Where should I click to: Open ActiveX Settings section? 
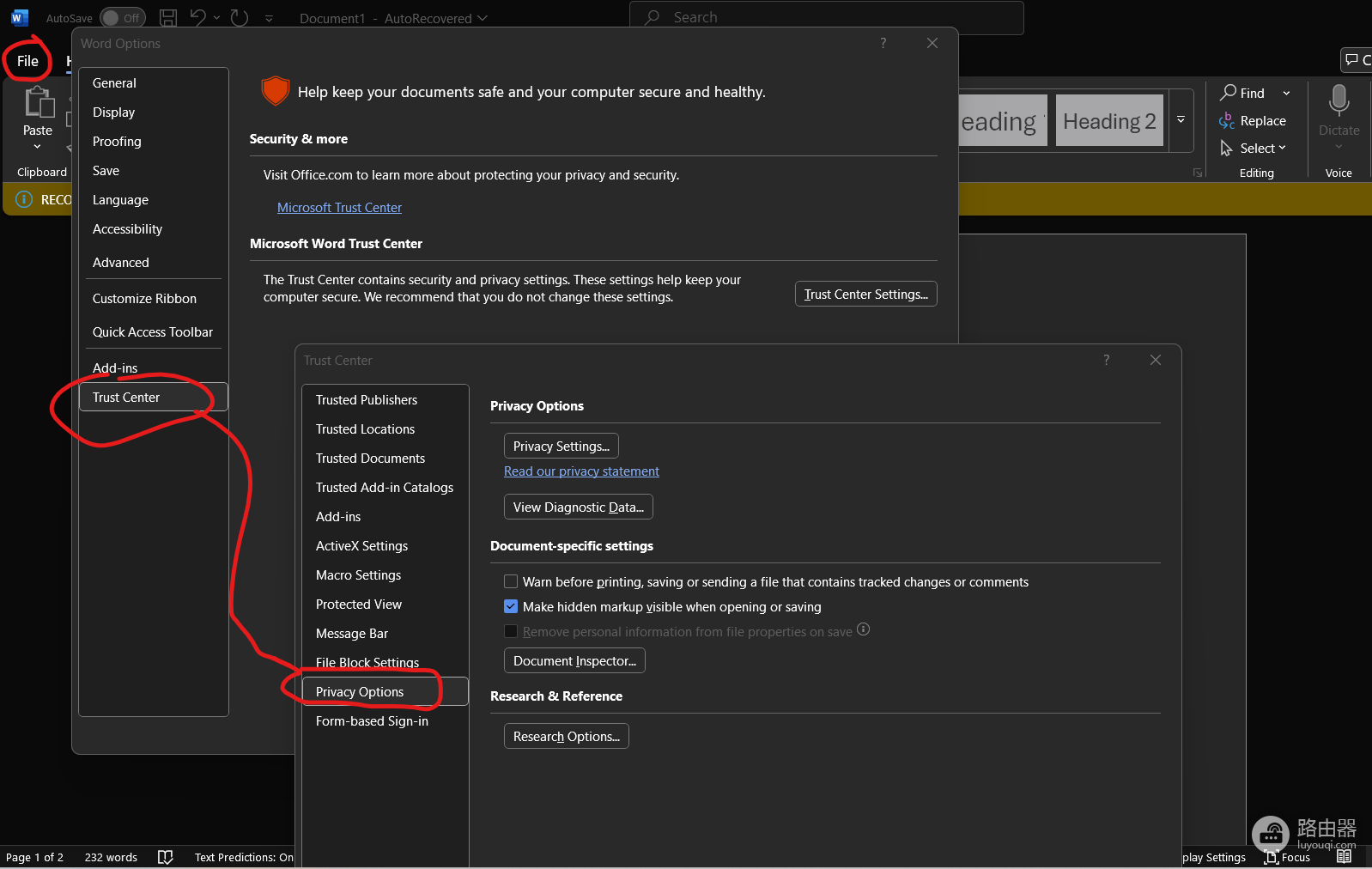(385, 546)
